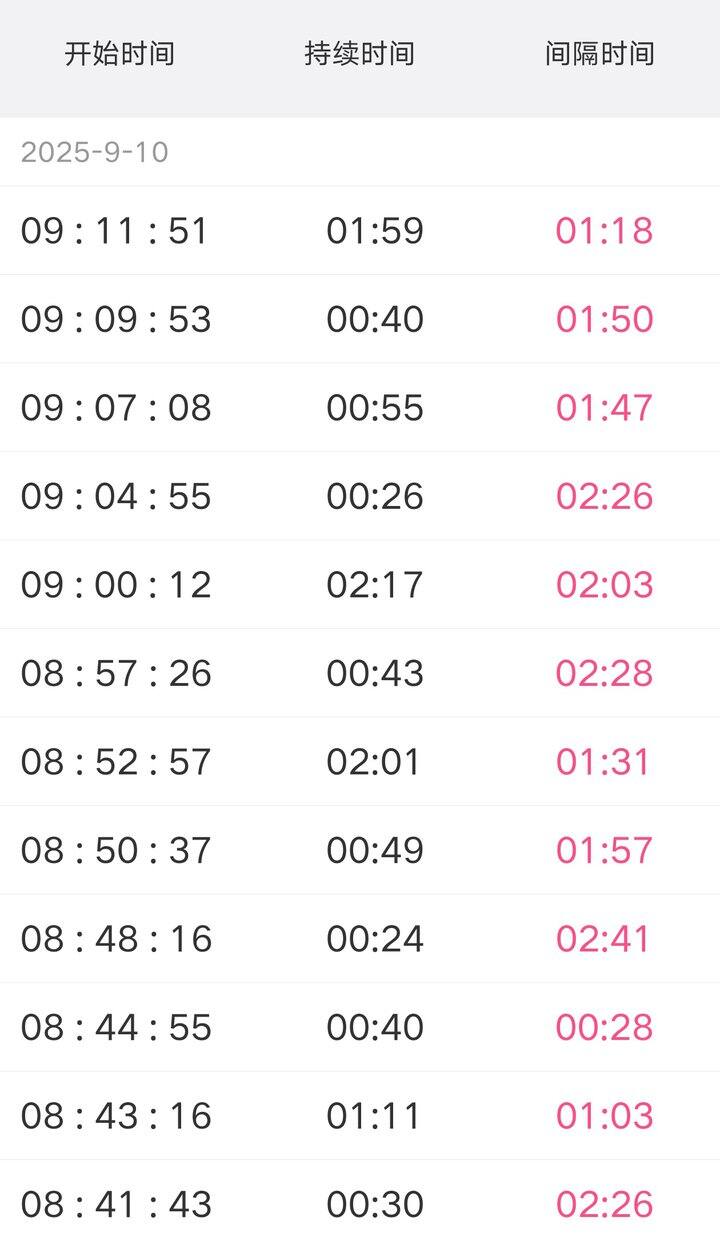This screenshot has height=1245, width=720.
Task: Open the record starting at 09 : 09 : 53
Action: [360, 319]
